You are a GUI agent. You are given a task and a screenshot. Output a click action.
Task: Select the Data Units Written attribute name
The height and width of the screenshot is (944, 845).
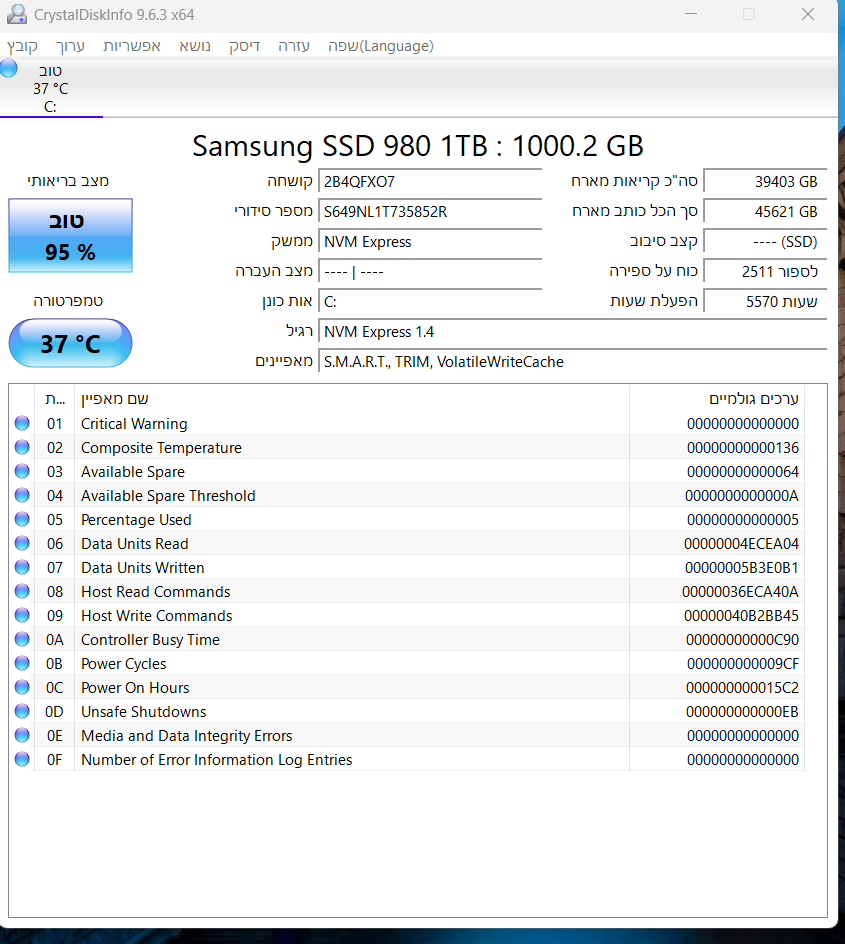[x=143, y=568]
